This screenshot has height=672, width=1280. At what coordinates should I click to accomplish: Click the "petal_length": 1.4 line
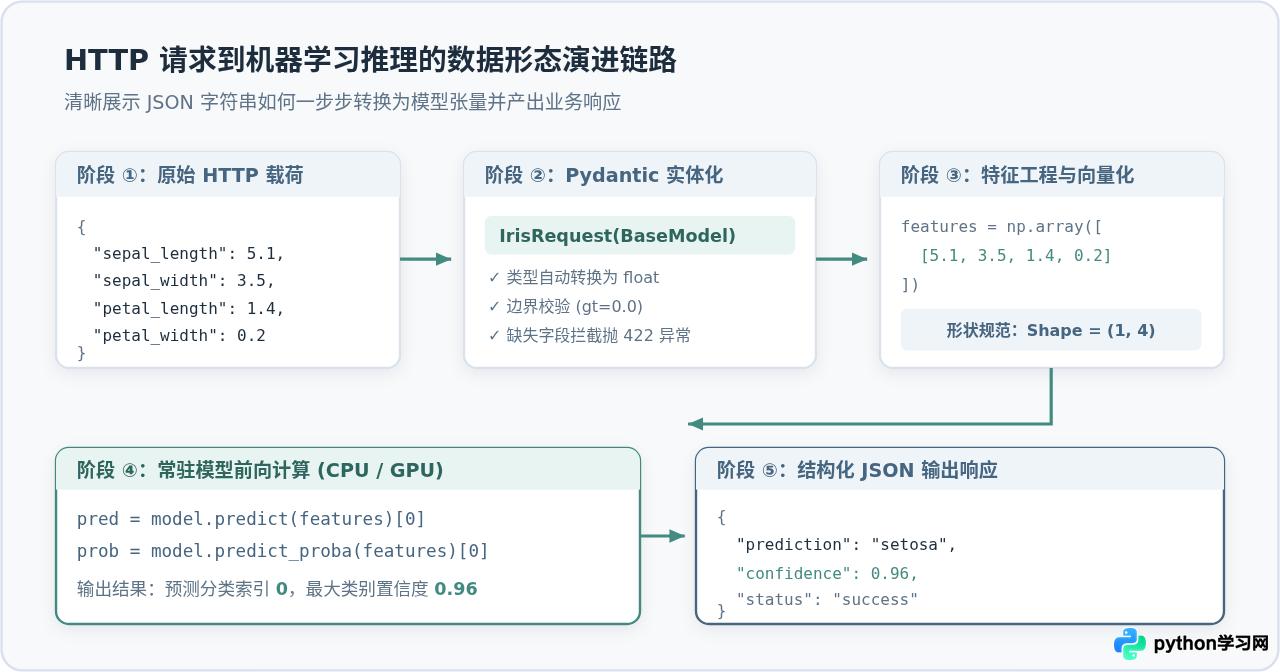189,308
